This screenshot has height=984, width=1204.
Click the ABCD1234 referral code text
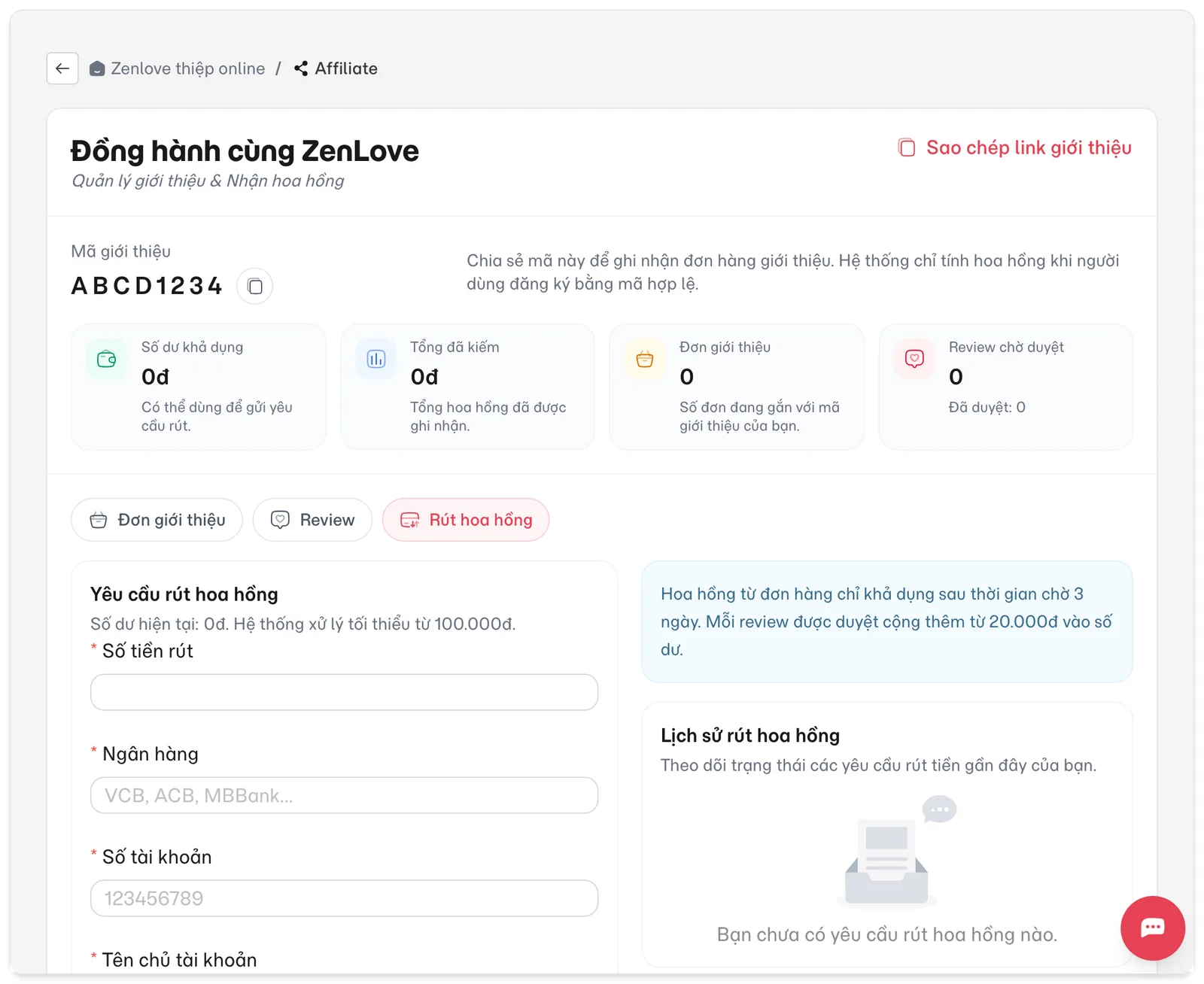click(147, 286)
